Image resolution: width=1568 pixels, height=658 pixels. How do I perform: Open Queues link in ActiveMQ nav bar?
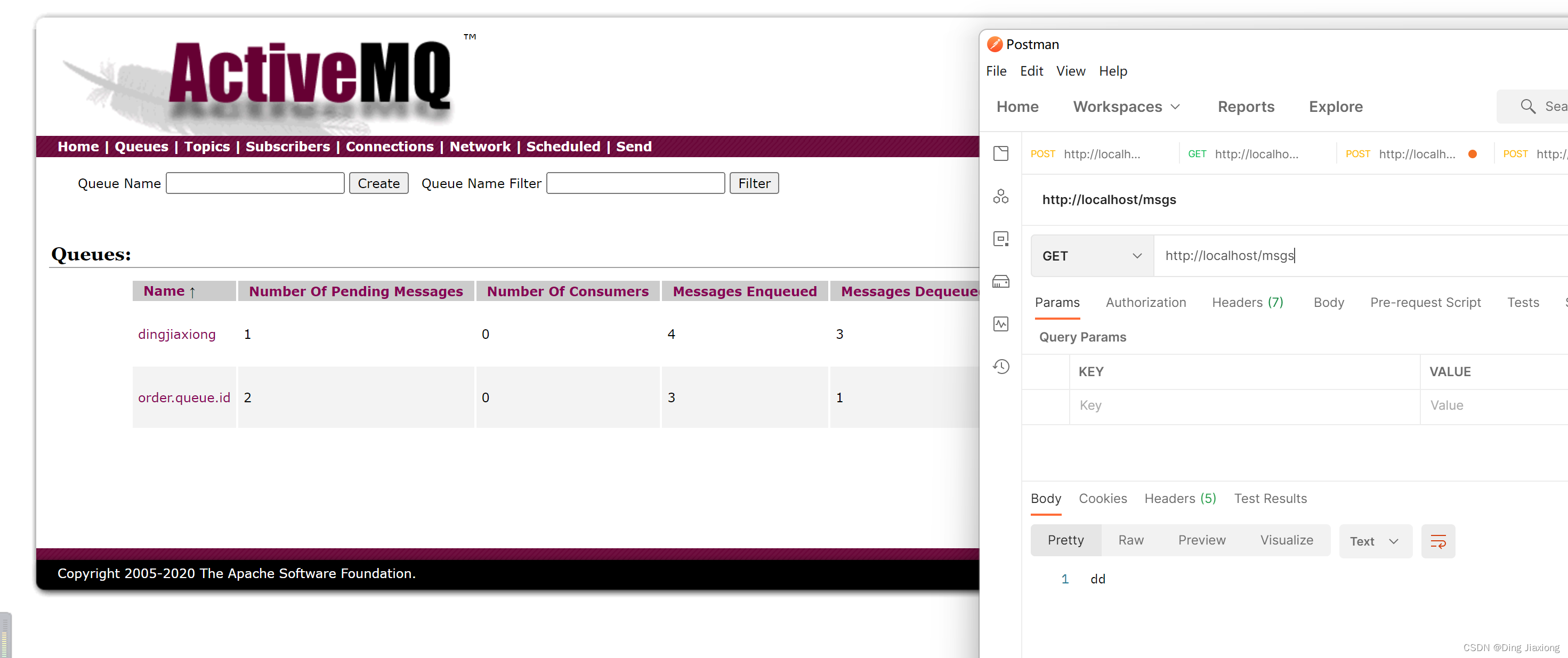pos(141,147)
